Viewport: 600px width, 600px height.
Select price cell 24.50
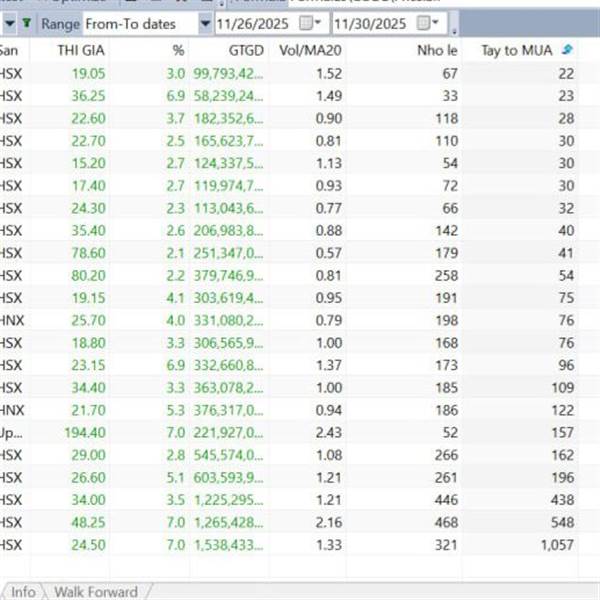pos(88,545)
